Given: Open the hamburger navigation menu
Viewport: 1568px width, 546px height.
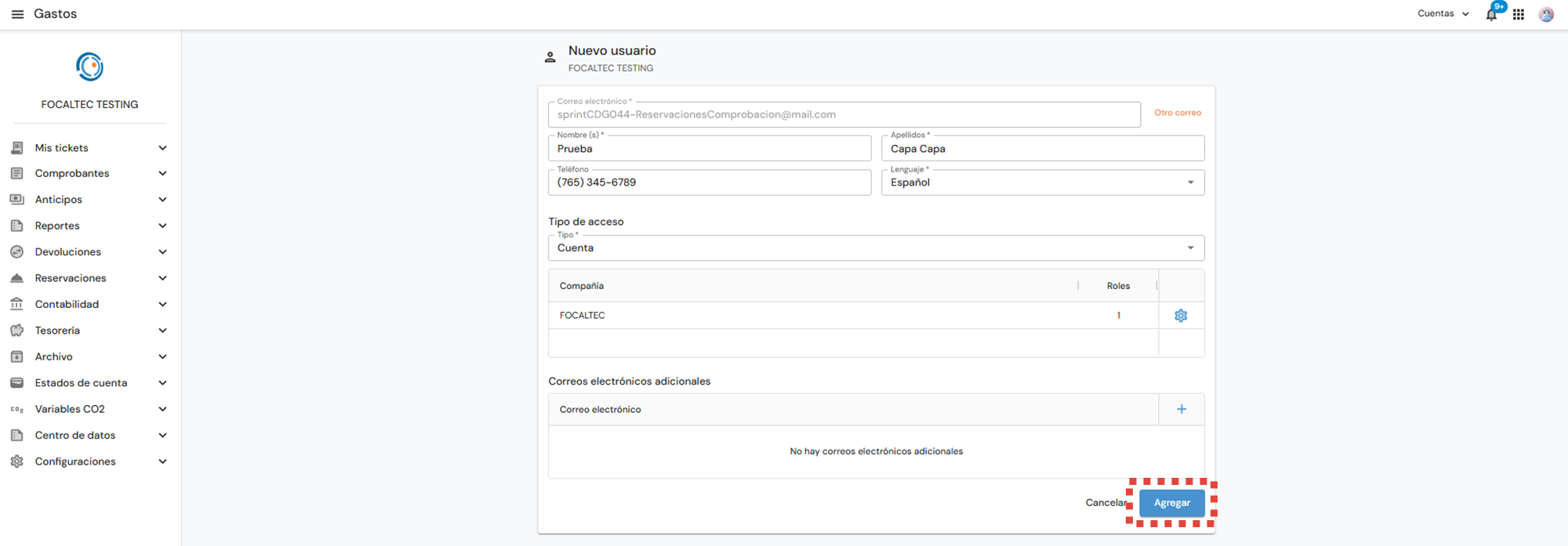Looking at the screenshot, I should pos(17,14).
